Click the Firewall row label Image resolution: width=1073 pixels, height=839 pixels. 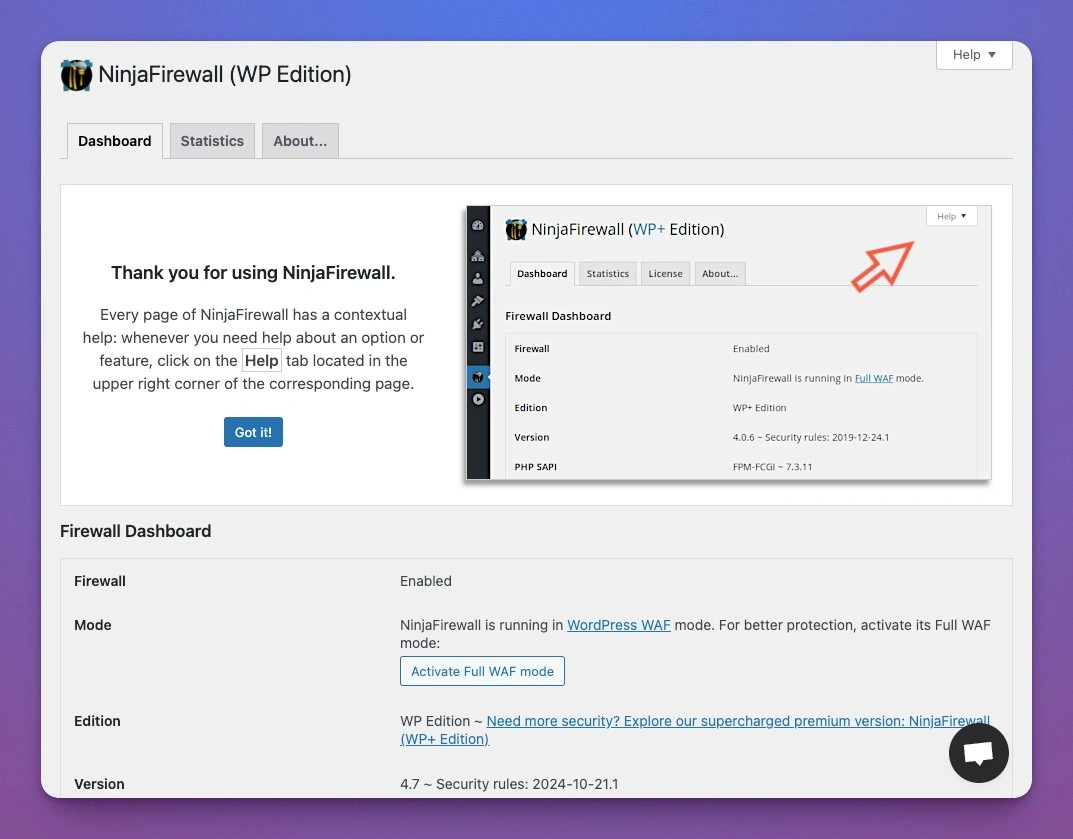tap(100, 581)
